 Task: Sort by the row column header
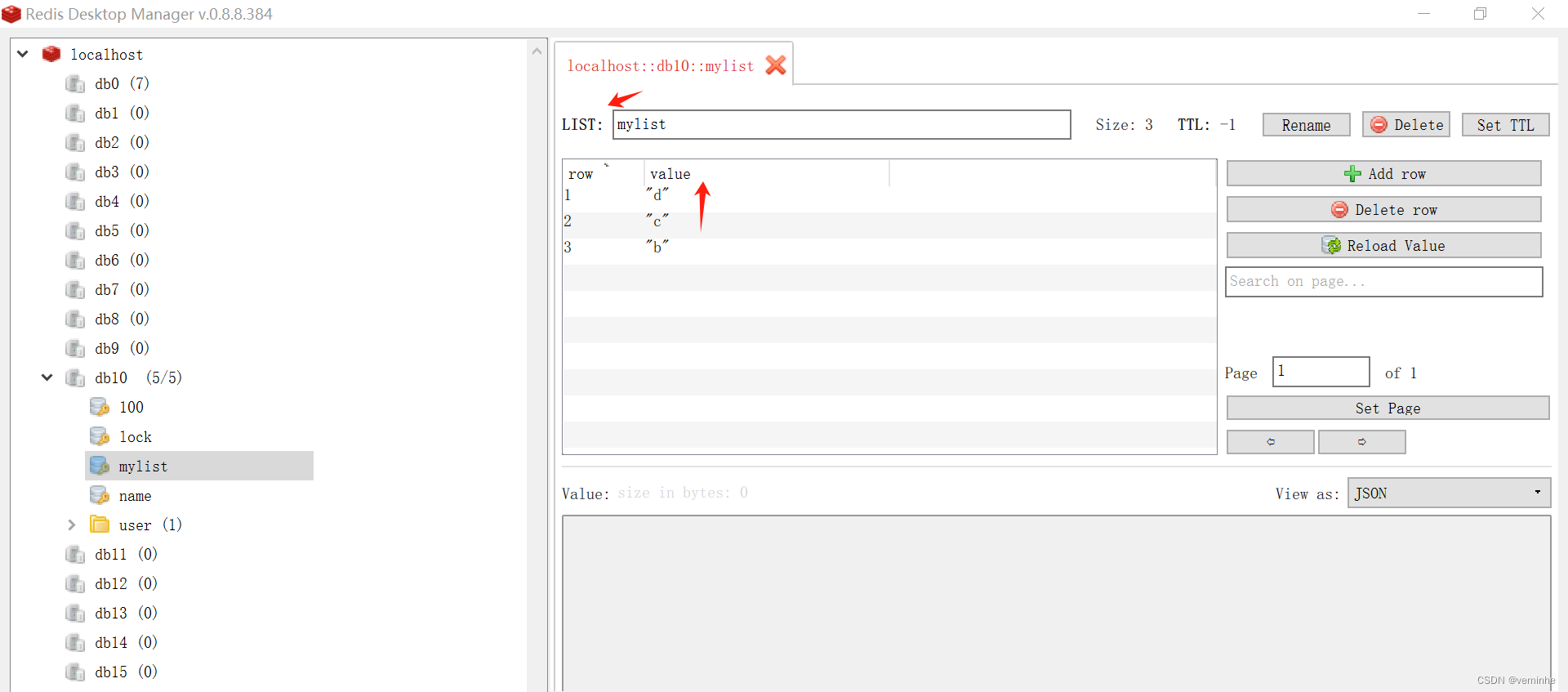tap(603, 173)
